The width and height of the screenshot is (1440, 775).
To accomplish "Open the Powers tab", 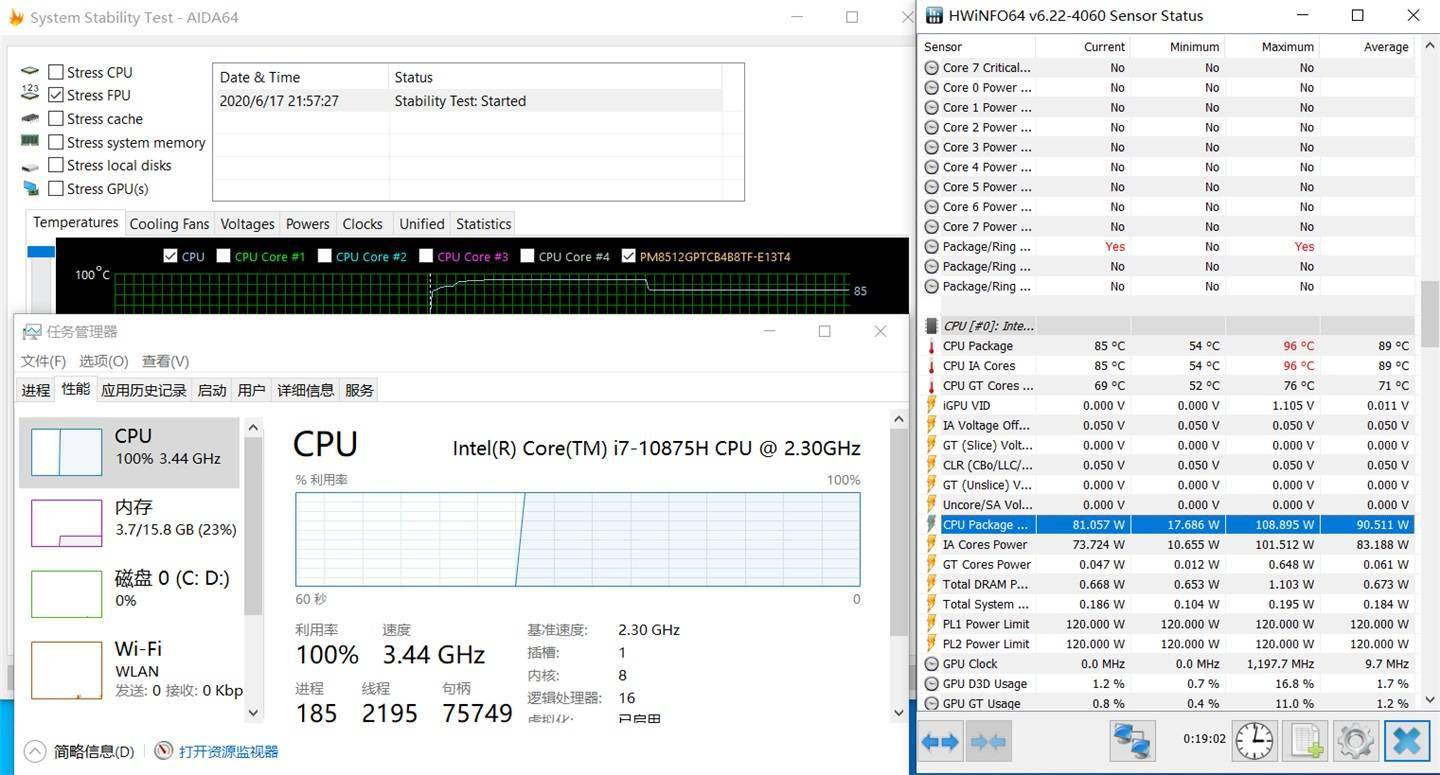I will (x=307, y=224).
